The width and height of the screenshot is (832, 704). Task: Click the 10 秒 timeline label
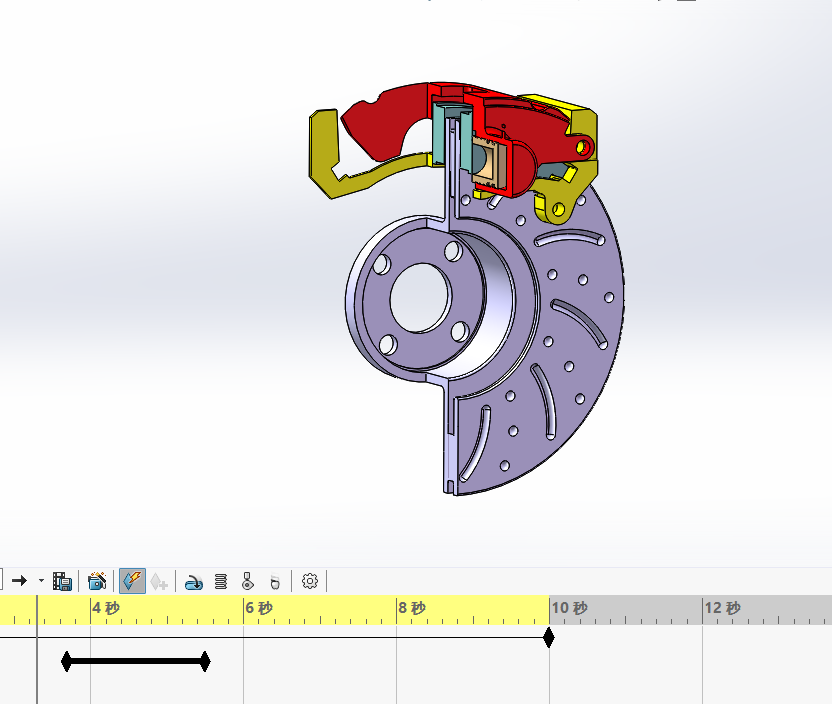(x=569, y=608)
